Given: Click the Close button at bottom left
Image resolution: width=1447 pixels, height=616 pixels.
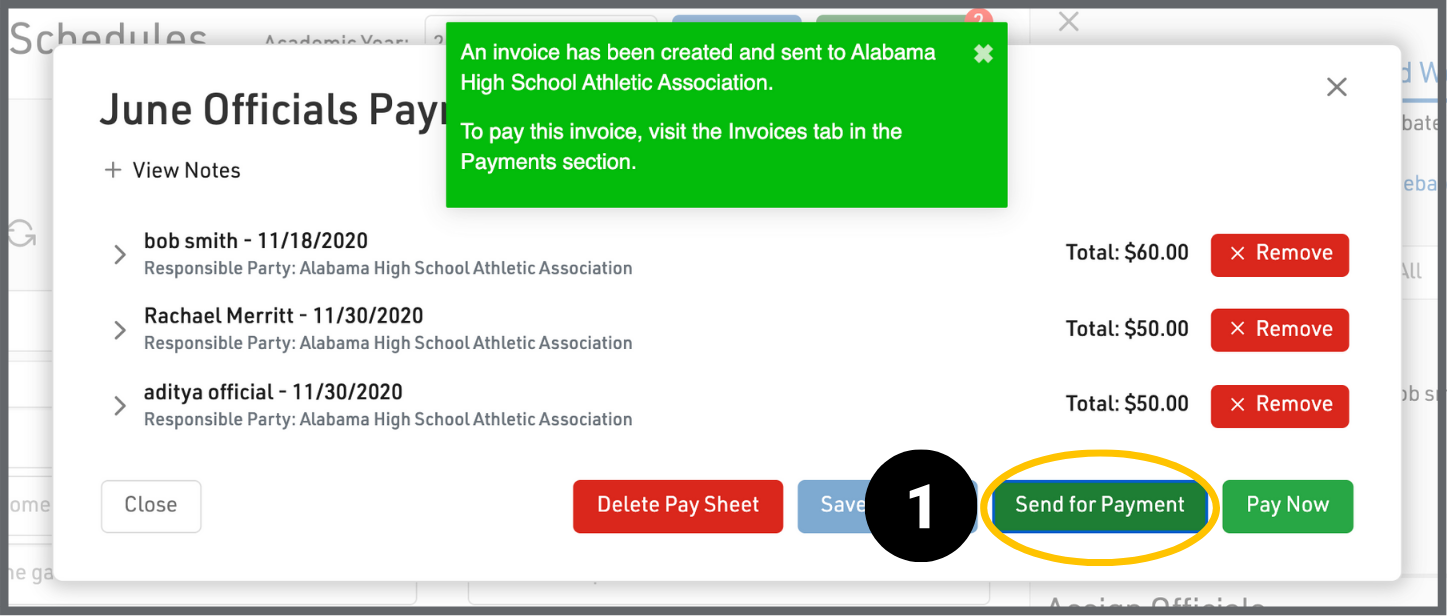Looking at the screenshot, I should 151,506.
